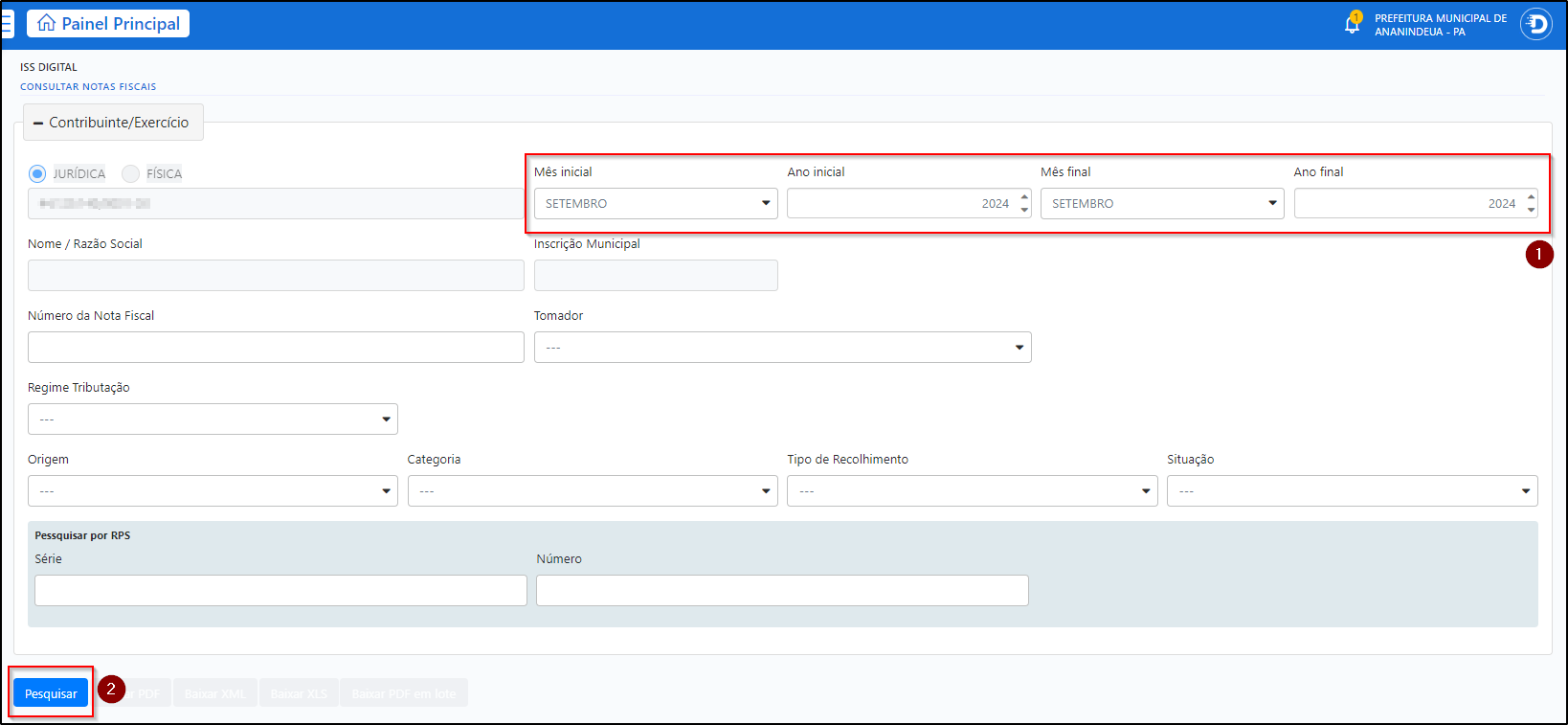Screen dimensions: 1568x725
Task: Click the Pesquisar button
Action: (51, 693)
